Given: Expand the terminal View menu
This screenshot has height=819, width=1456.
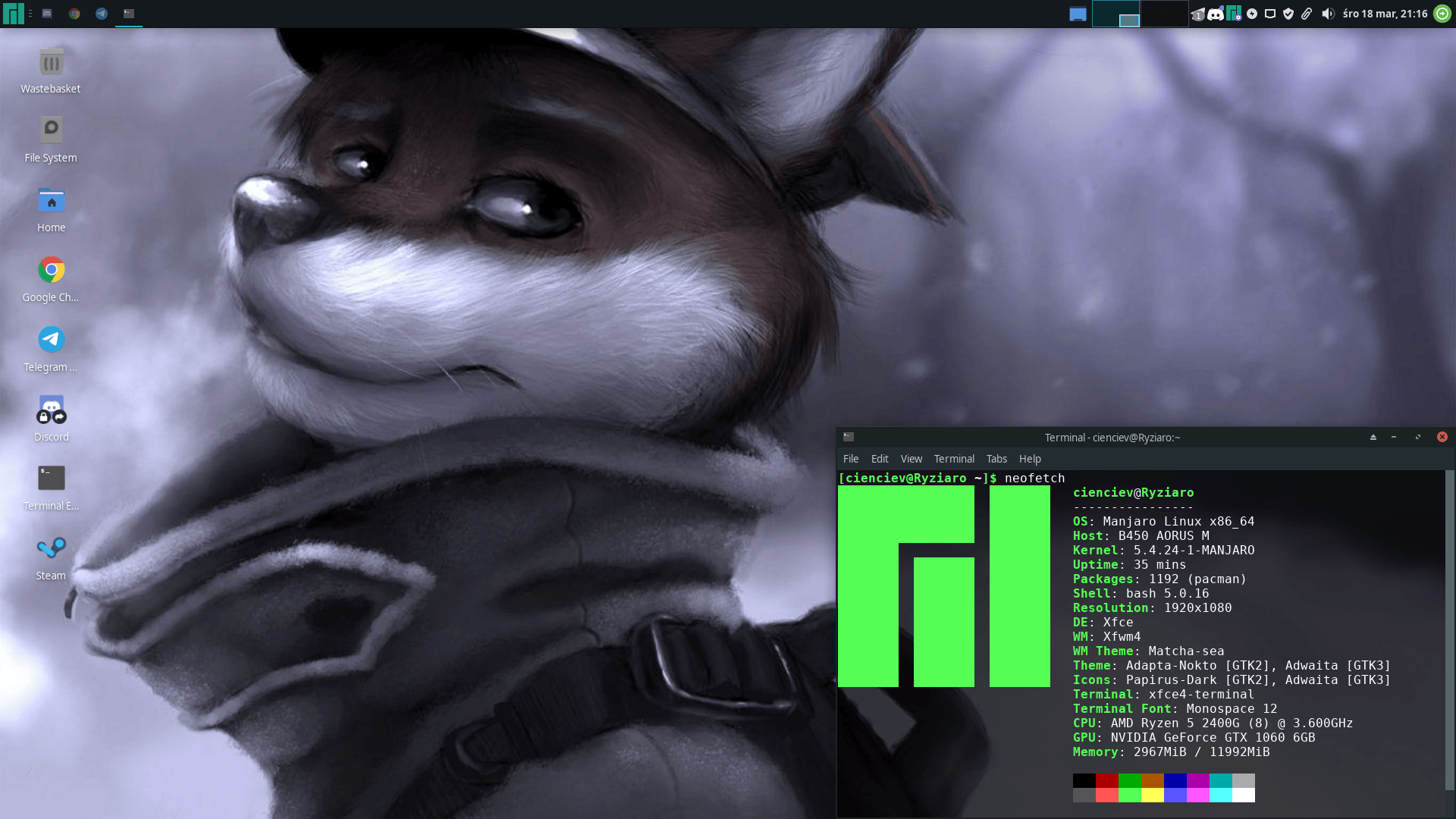Looking at the screenshot, I should coord(911,459).
